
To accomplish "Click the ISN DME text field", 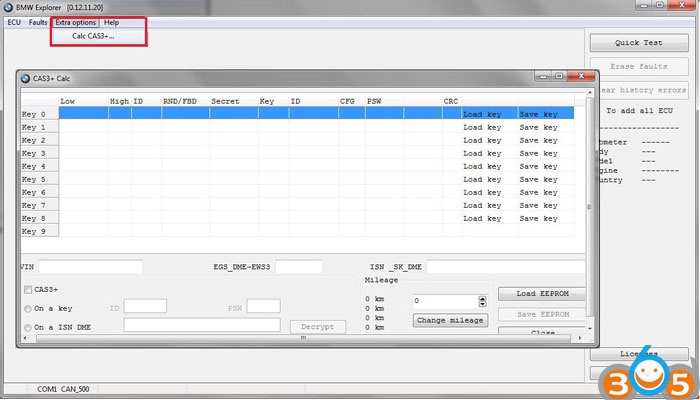I will tap(202, 325).
